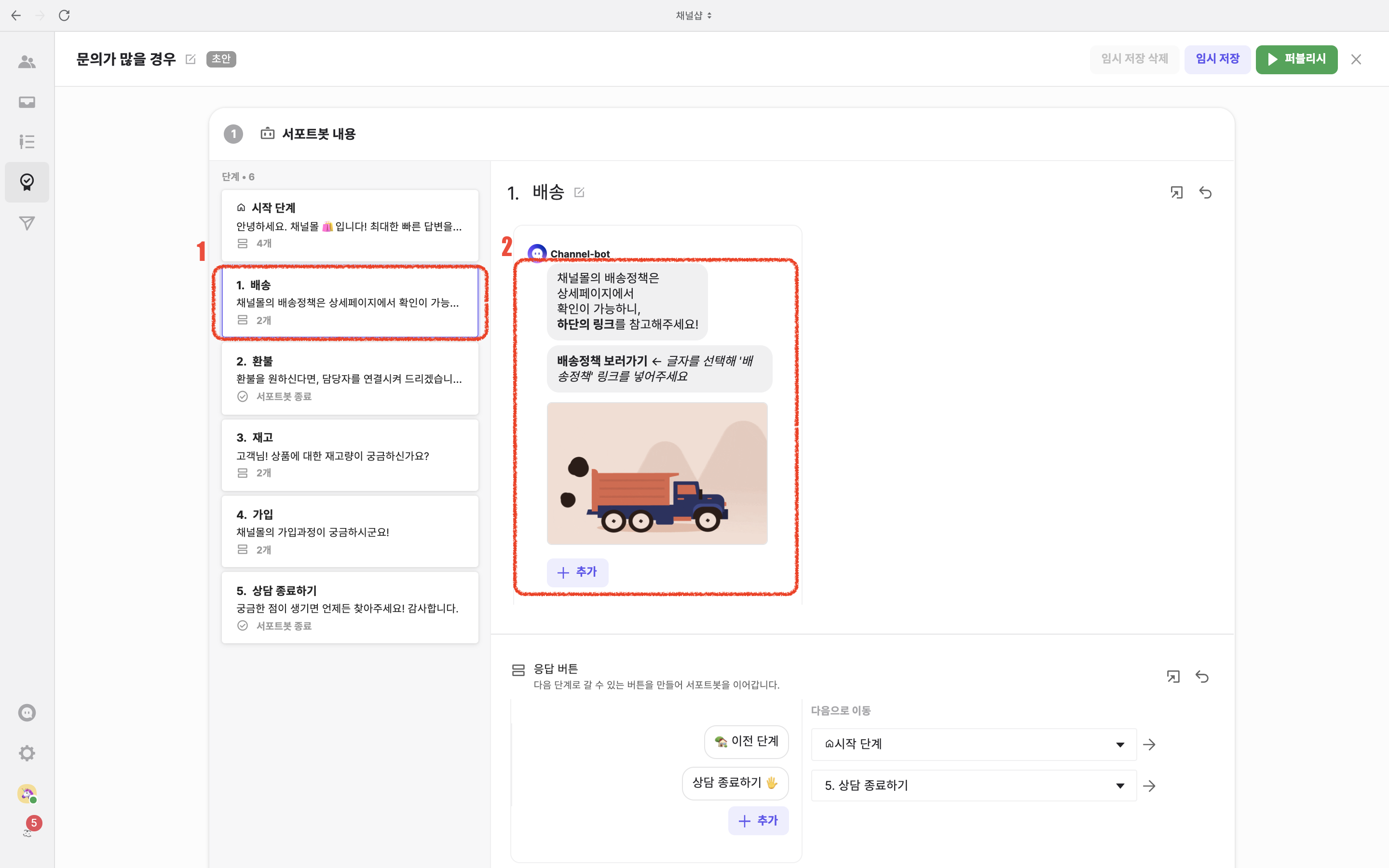Open the settings gear in the sidebar
Viewport: 1389px width, 868px height.
[27, 753]
